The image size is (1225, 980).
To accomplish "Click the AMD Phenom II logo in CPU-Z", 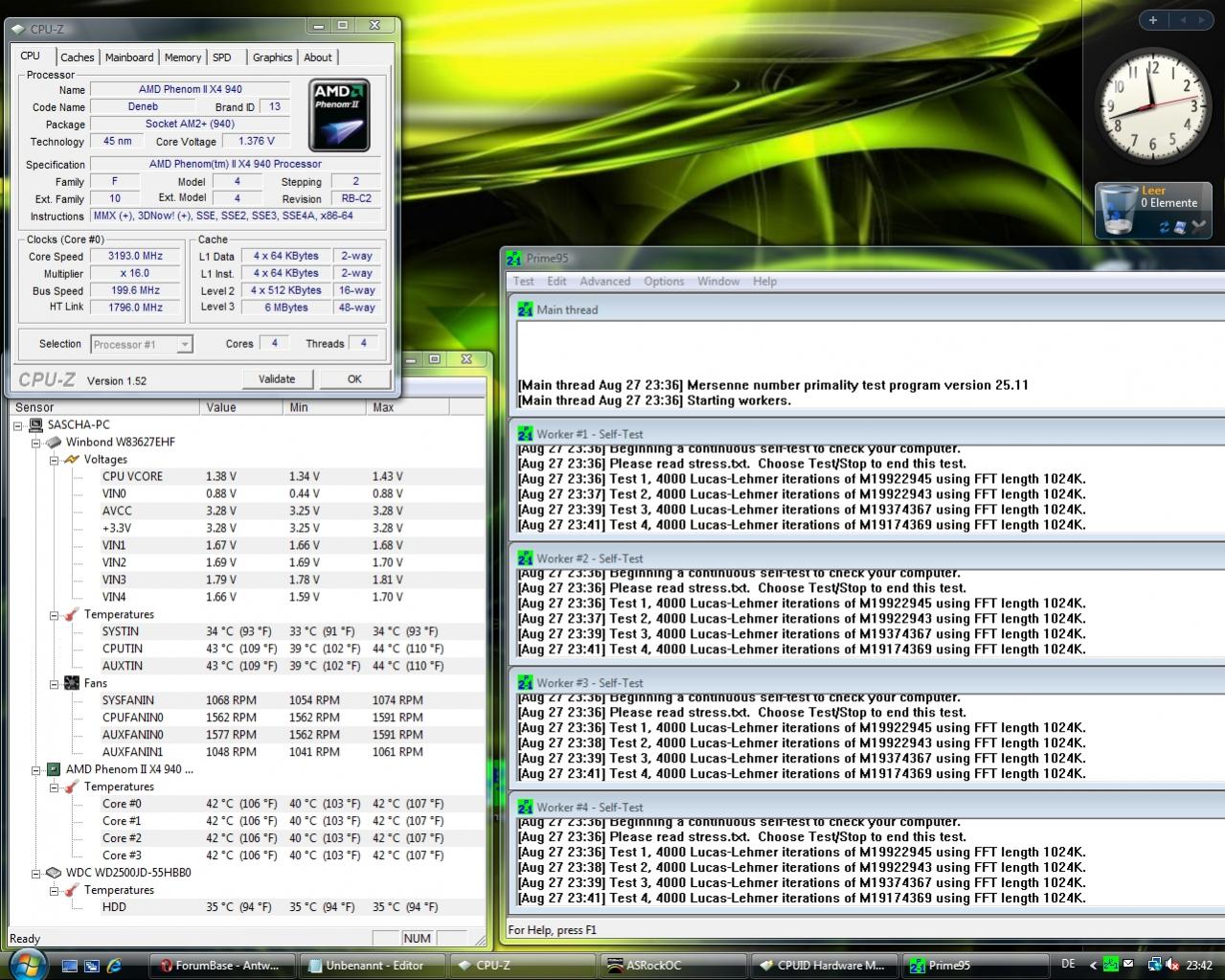I will coord(340,116).
